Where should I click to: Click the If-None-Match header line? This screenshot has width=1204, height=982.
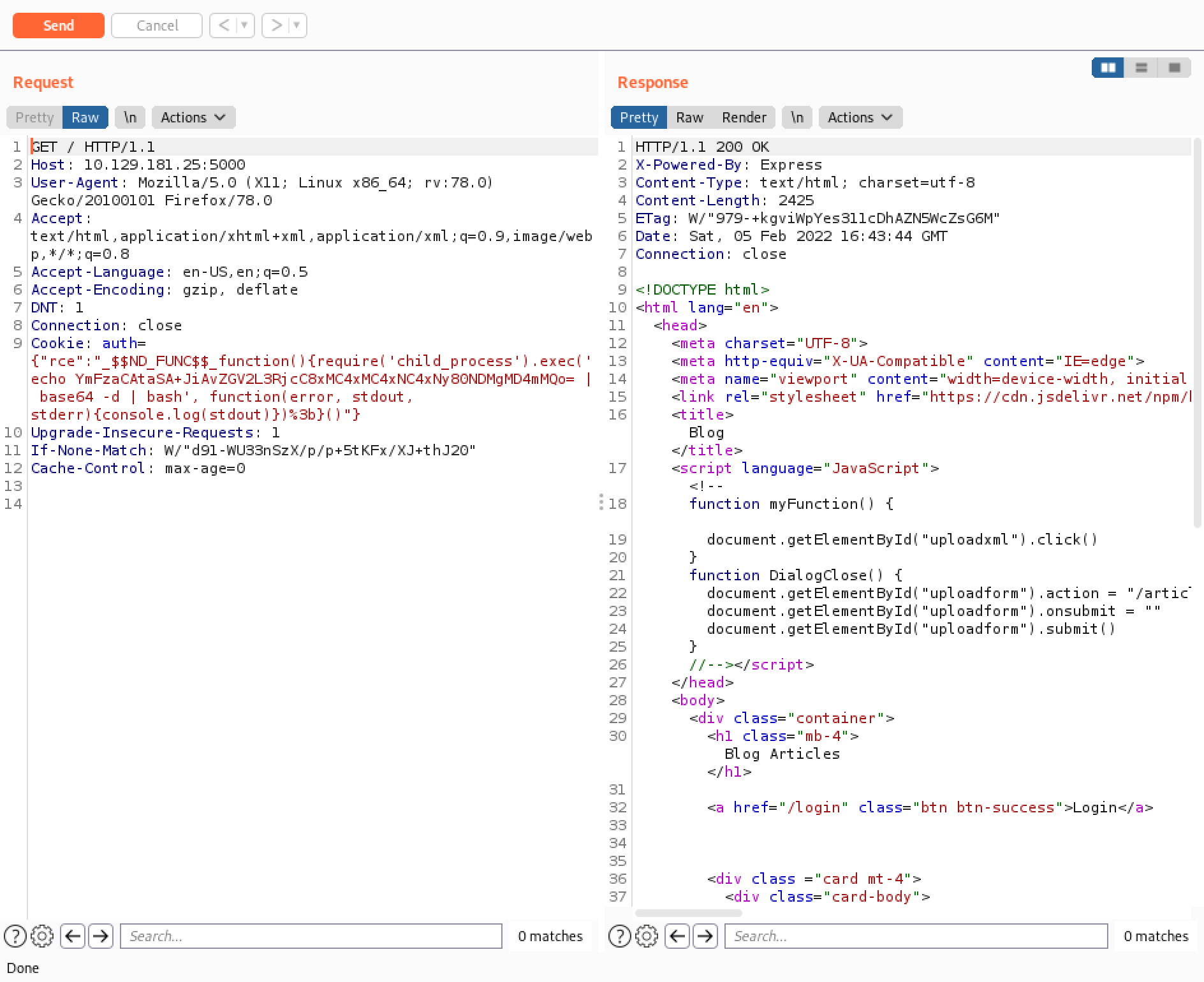pos(253,450)
